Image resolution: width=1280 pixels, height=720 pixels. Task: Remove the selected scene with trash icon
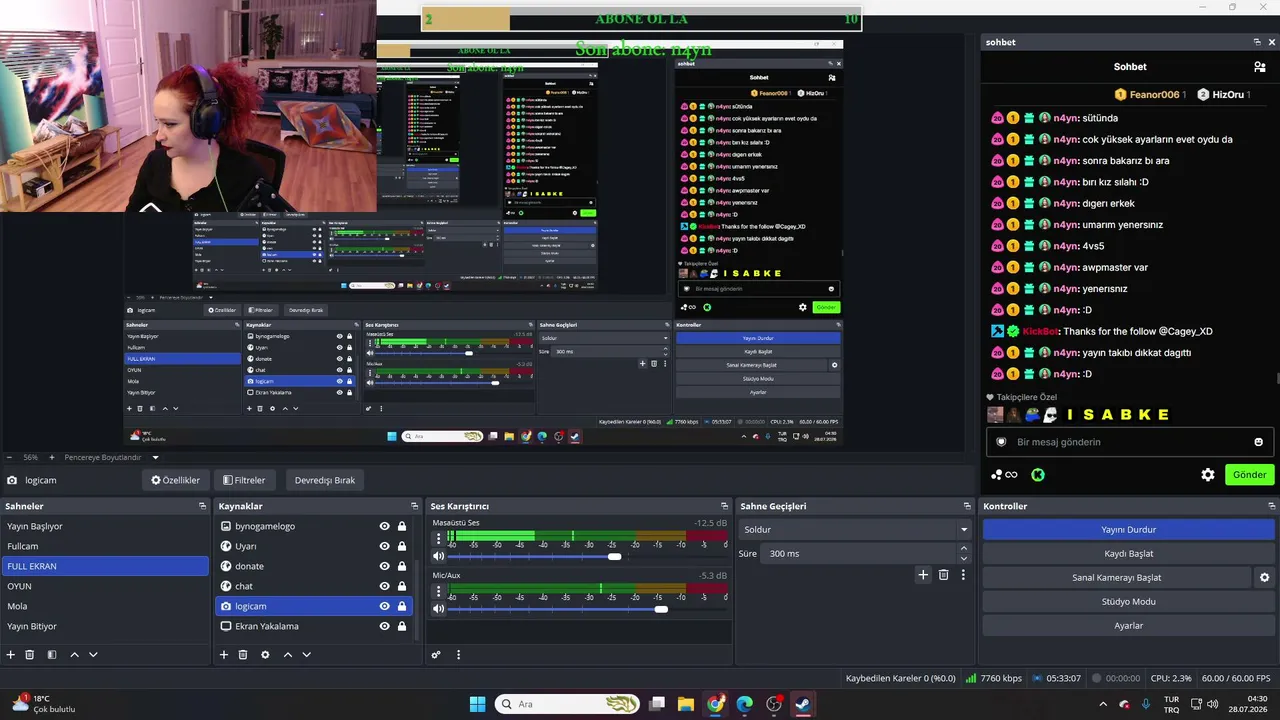tap(30, 655)
